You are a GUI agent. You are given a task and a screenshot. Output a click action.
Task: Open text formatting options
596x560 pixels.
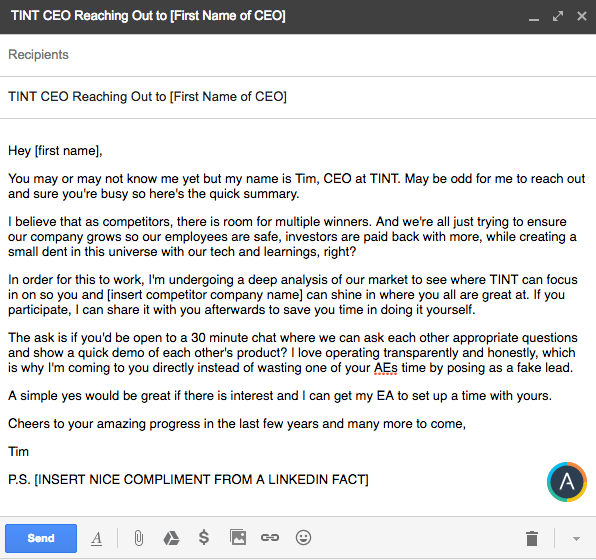(97, 538)
